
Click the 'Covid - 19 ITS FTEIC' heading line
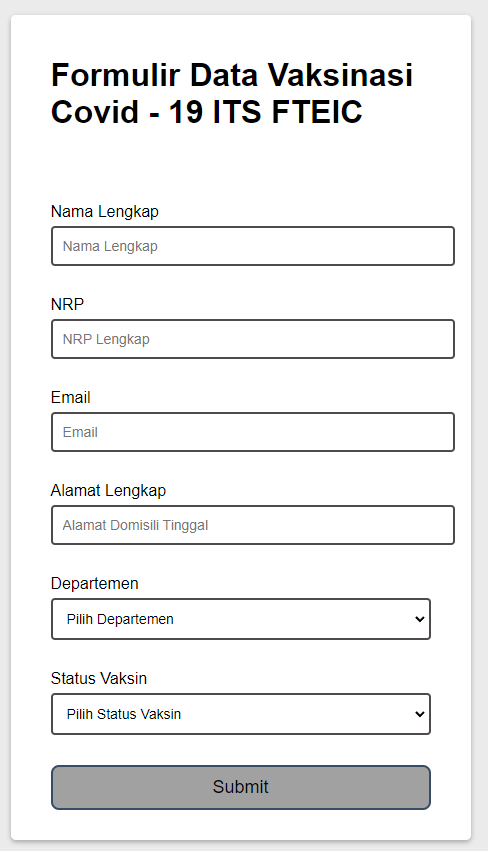point(206,112)
